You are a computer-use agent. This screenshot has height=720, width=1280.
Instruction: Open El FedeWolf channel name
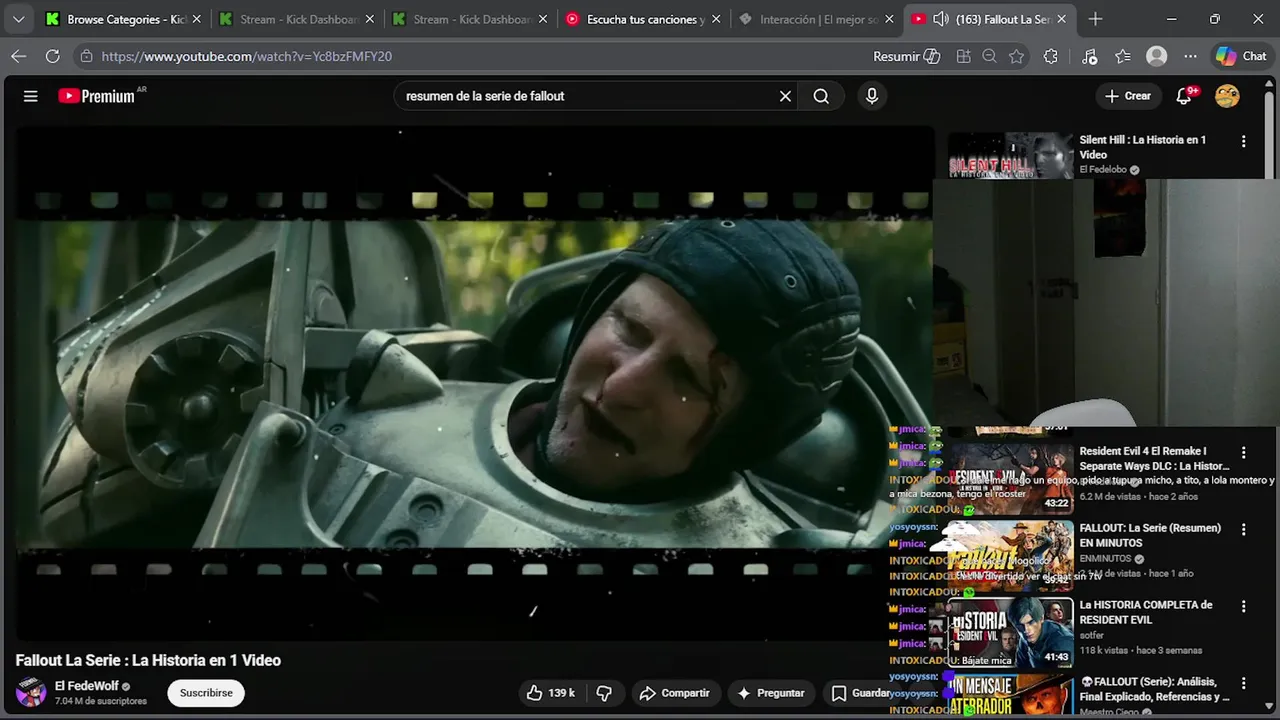tap(86, 686)
